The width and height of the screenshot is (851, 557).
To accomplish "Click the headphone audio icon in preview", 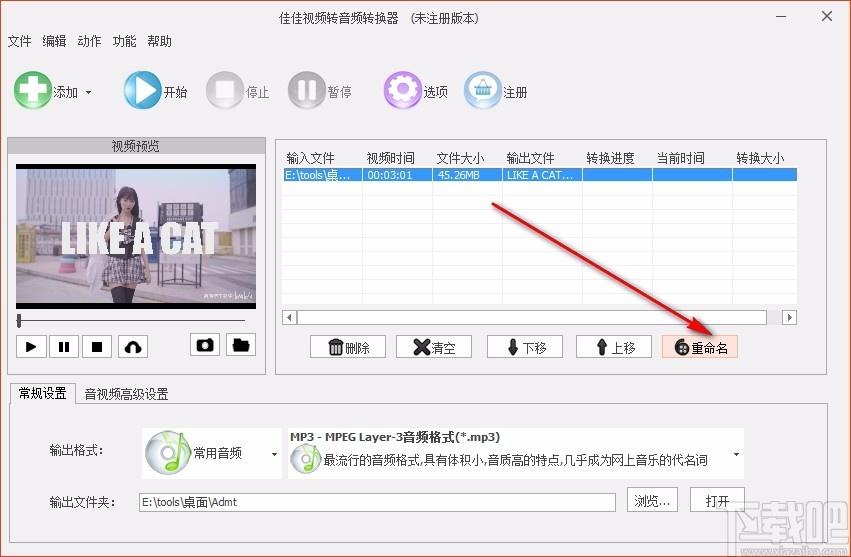I will 133,346.
